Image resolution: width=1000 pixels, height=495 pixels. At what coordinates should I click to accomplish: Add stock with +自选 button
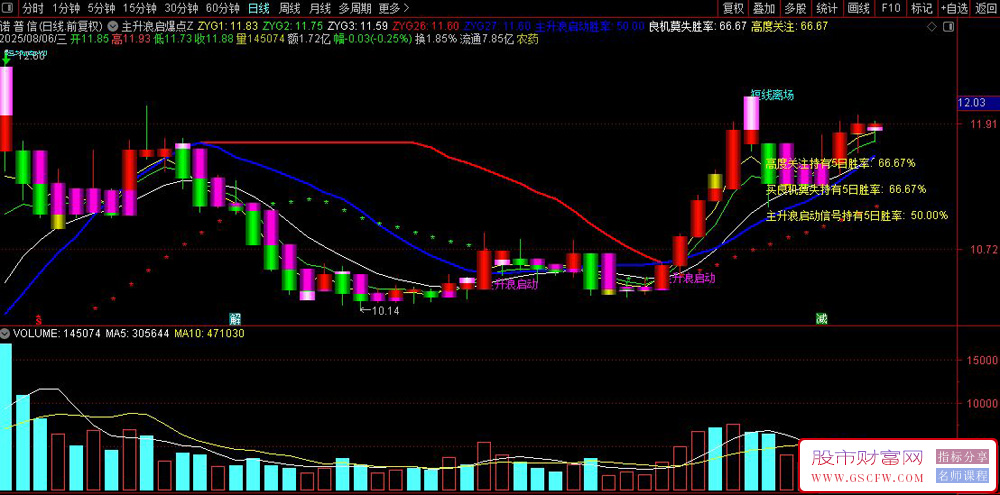click(x=954, y=8)
